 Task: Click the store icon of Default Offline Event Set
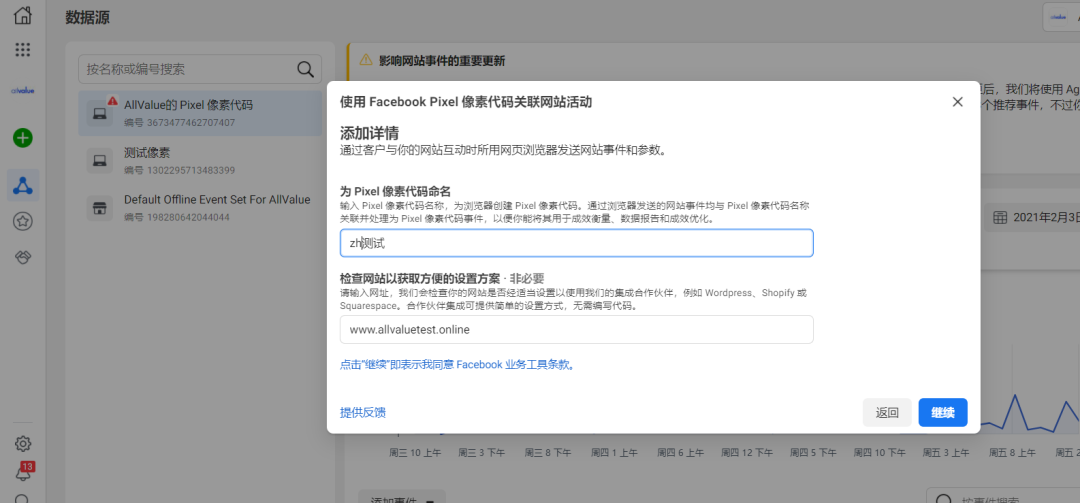99,207
